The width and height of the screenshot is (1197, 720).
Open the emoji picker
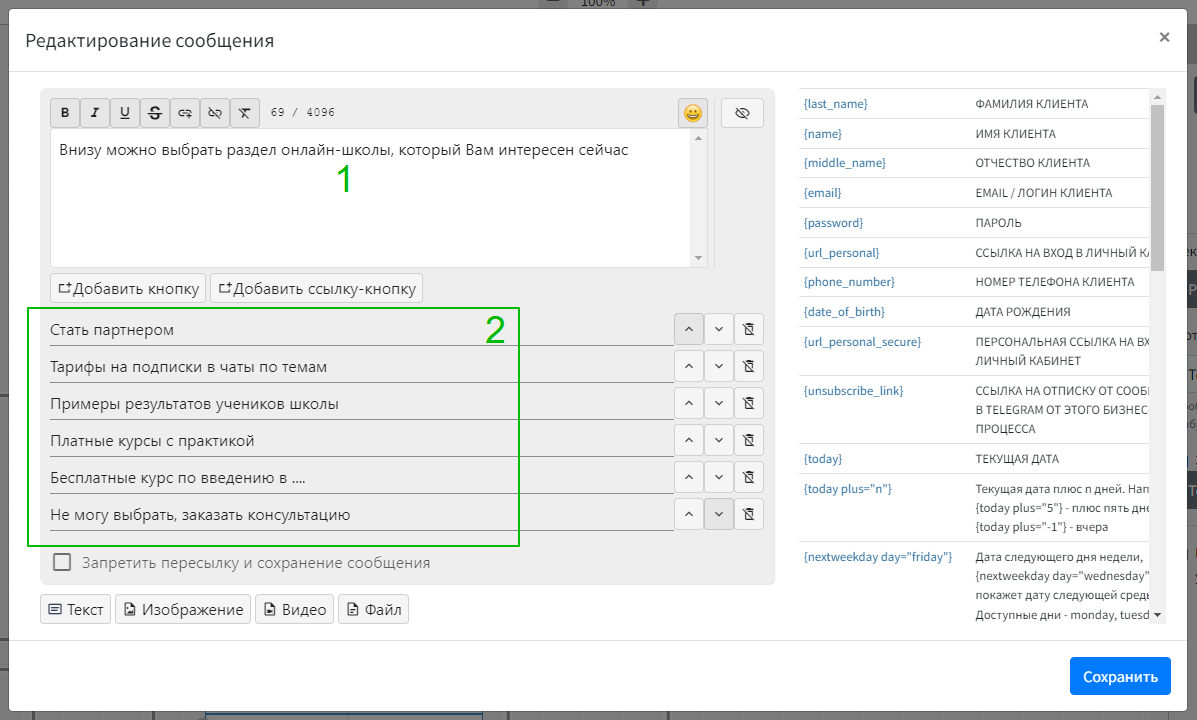click(692, 113)
